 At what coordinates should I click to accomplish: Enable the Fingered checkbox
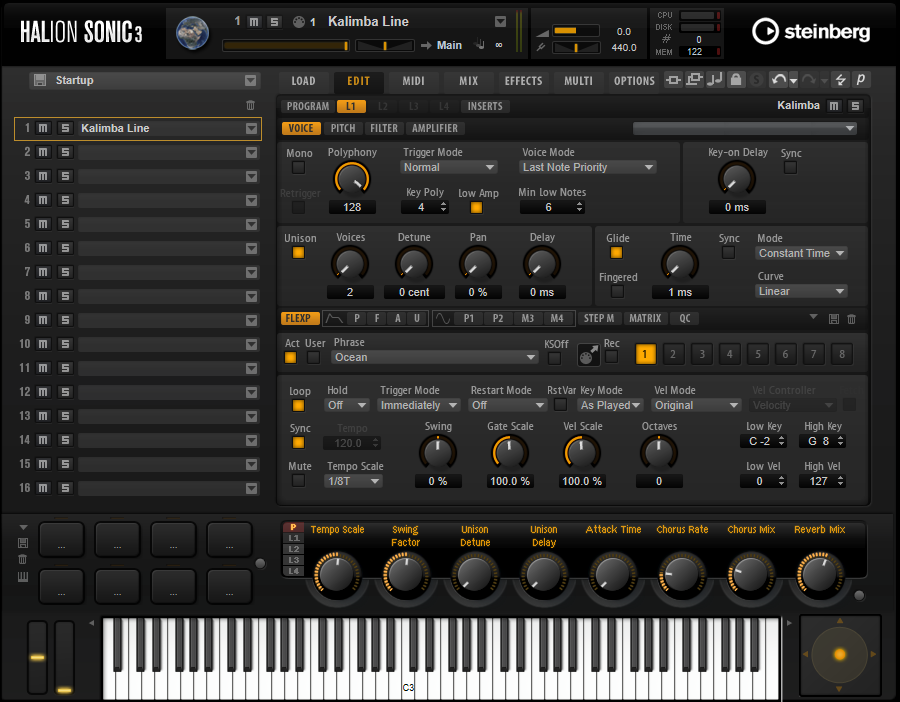pos(618,292)
